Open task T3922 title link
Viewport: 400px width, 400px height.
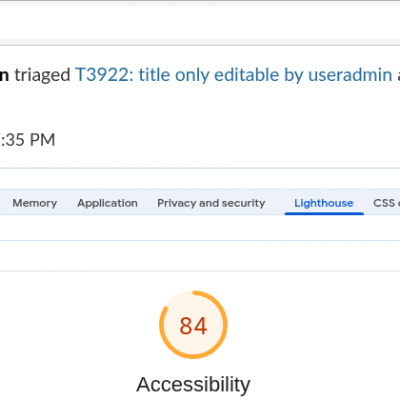(x=233, y=75)
